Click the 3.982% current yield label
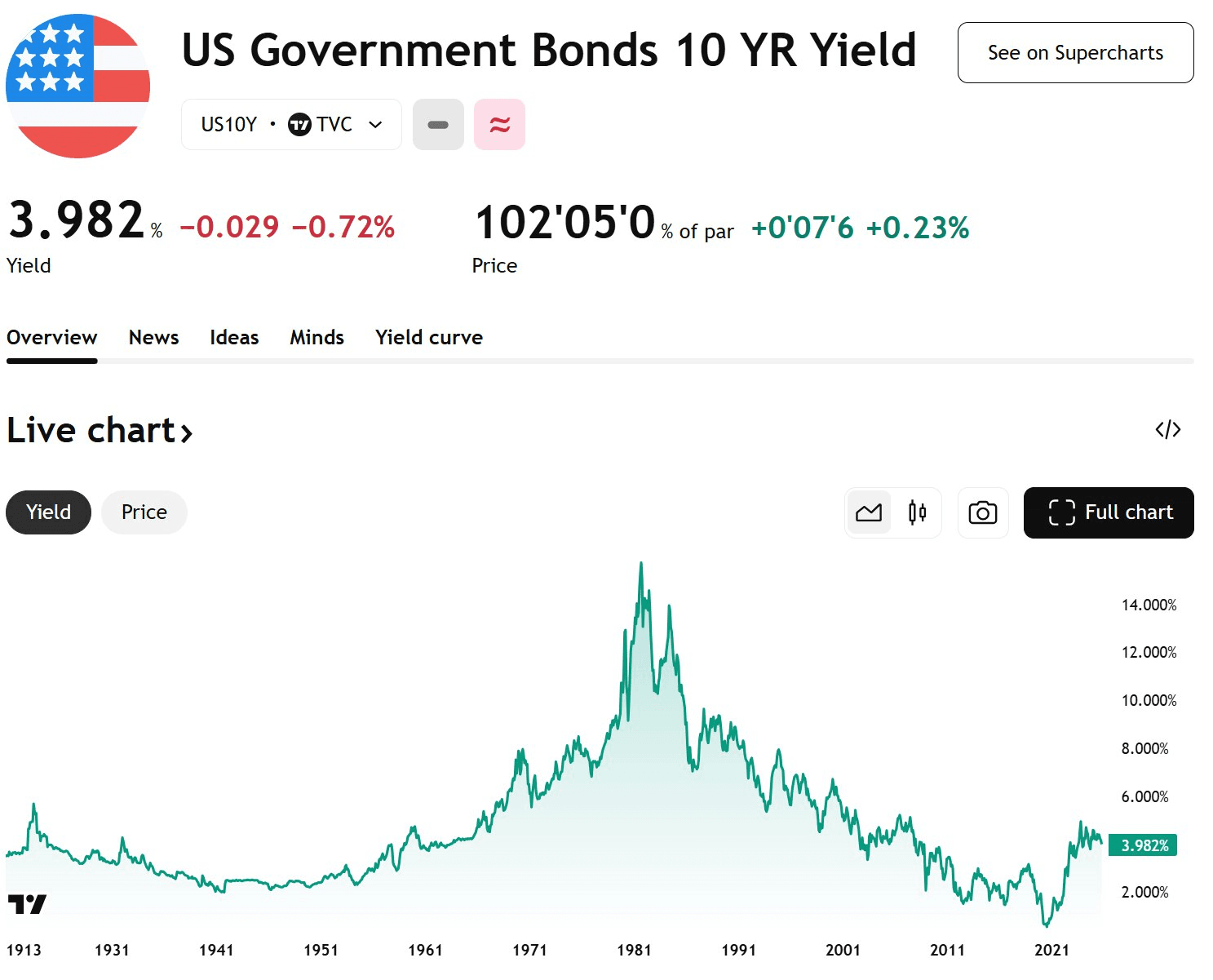Image resolution: width=1213 pixels, height=980 pixels. click(1142, 845)
